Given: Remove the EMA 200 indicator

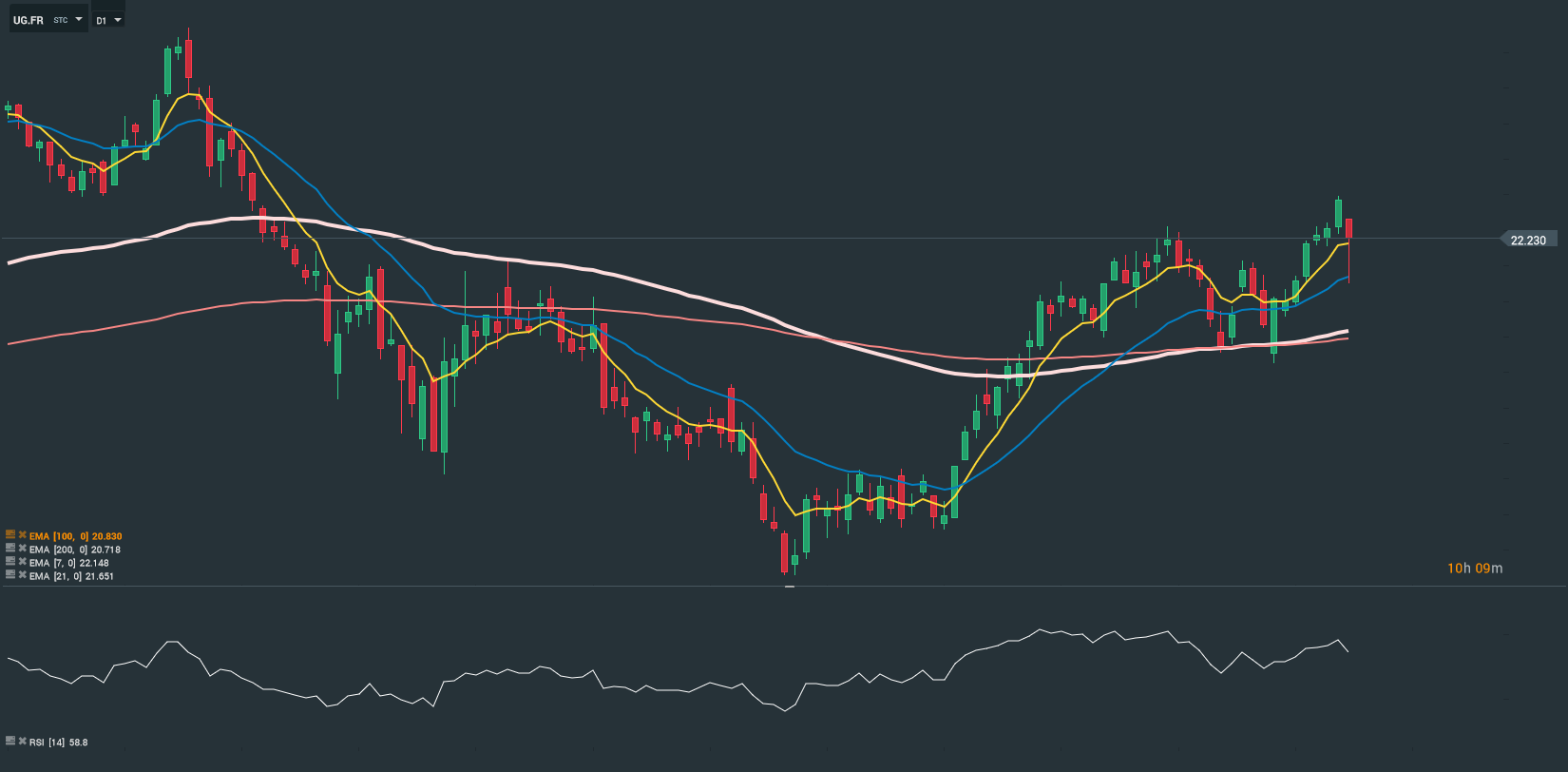Looking at the screenshot, I should (x=22, y=549).
